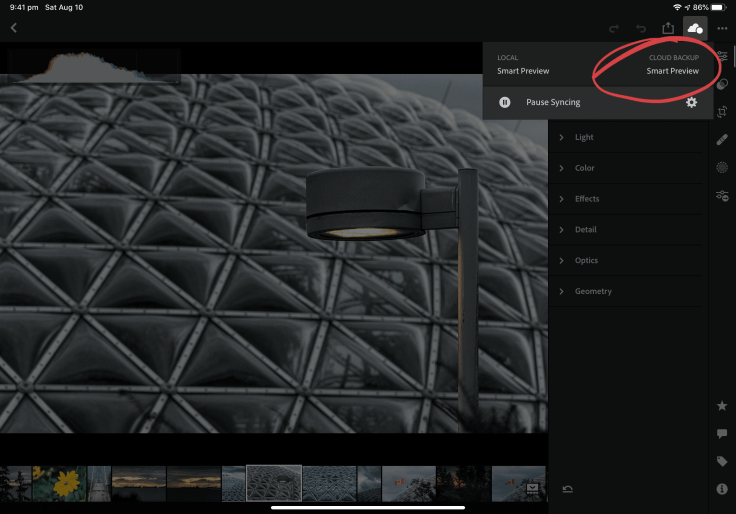Click the reset edits arrow icon
The height and width of the screenshot is (514, 736).
click(x=567, y=490)
